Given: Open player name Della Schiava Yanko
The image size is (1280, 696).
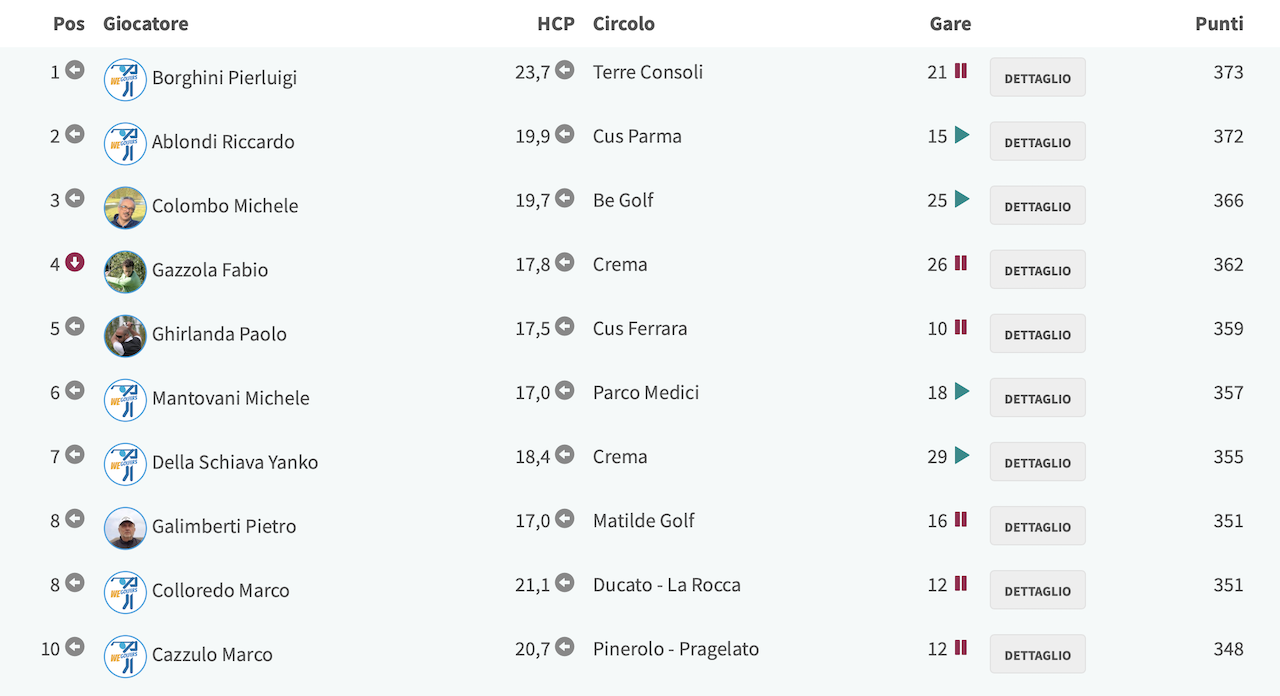Looking at the screenshot, I should click(x=235, y=462).
